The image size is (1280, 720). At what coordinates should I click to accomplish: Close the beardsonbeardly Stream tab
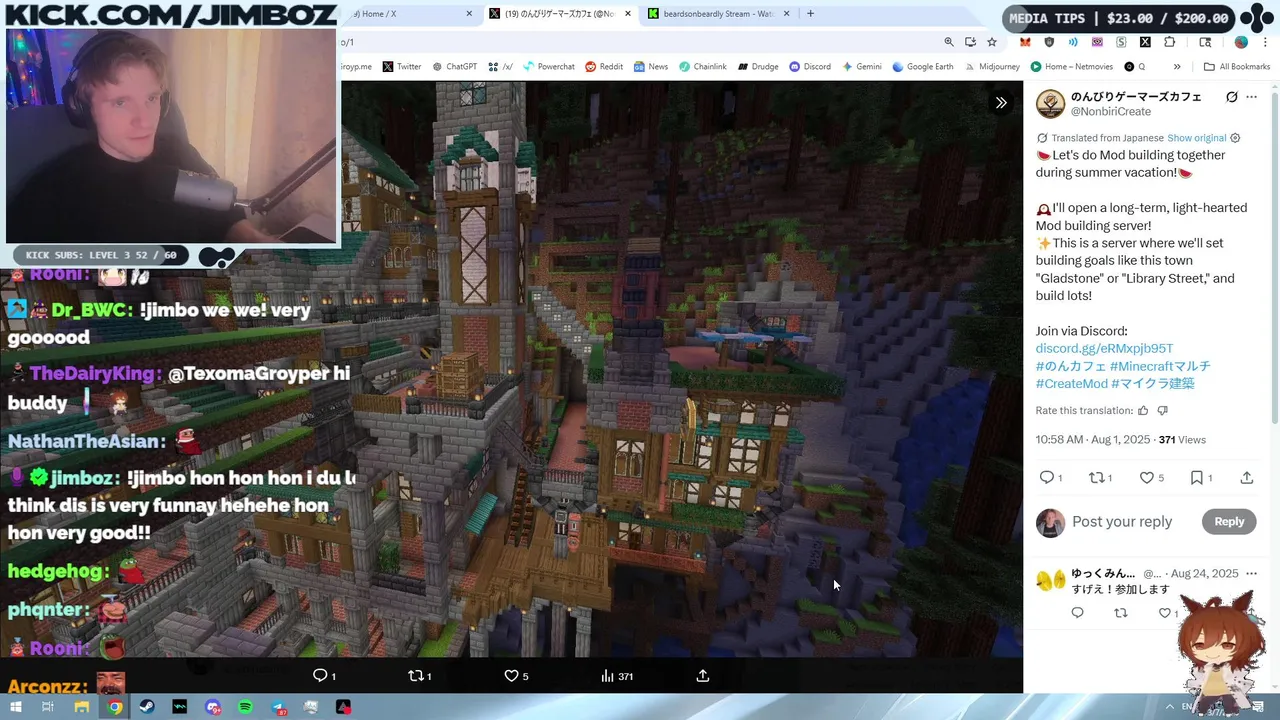tap(787, 14)
